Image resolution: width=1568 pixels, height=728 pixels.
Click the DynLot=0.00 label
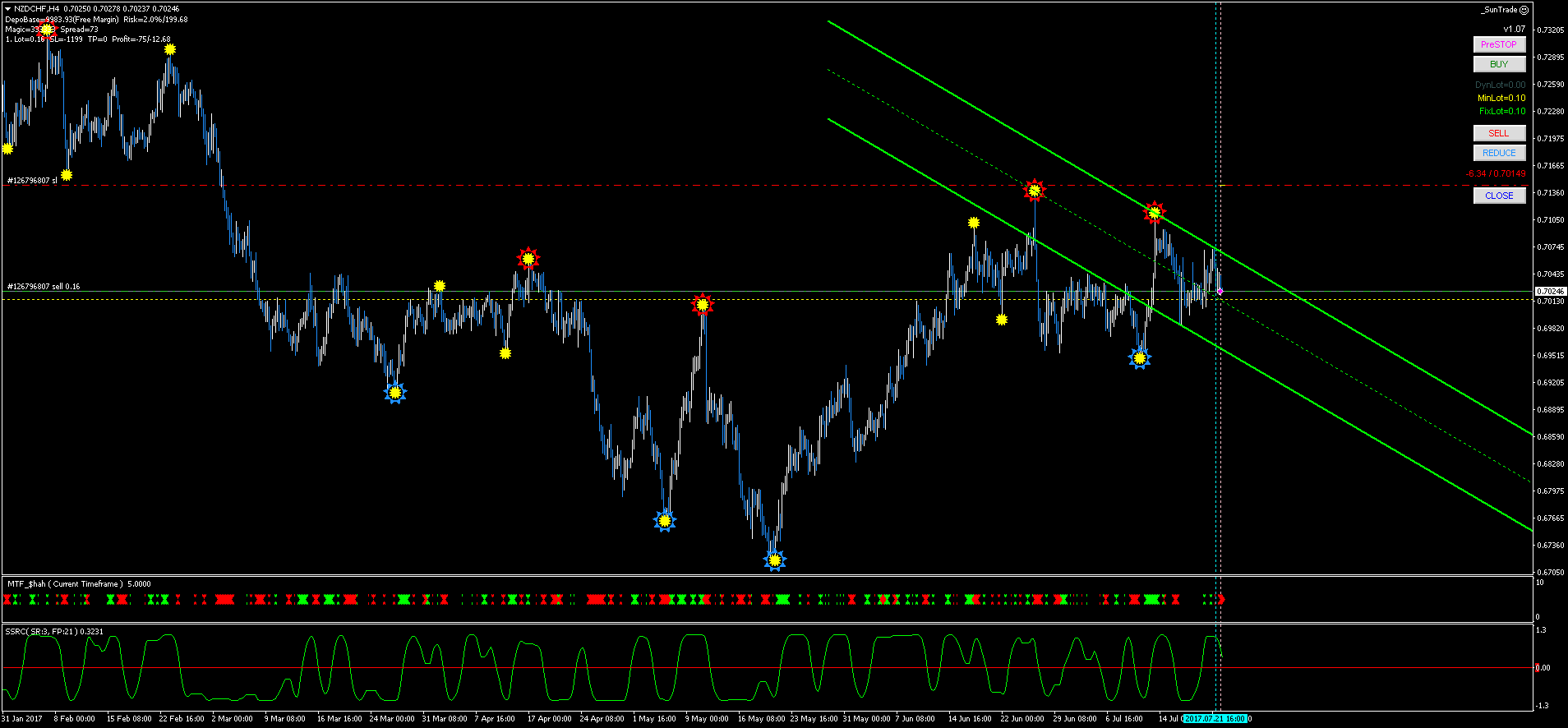[1501, 85]
